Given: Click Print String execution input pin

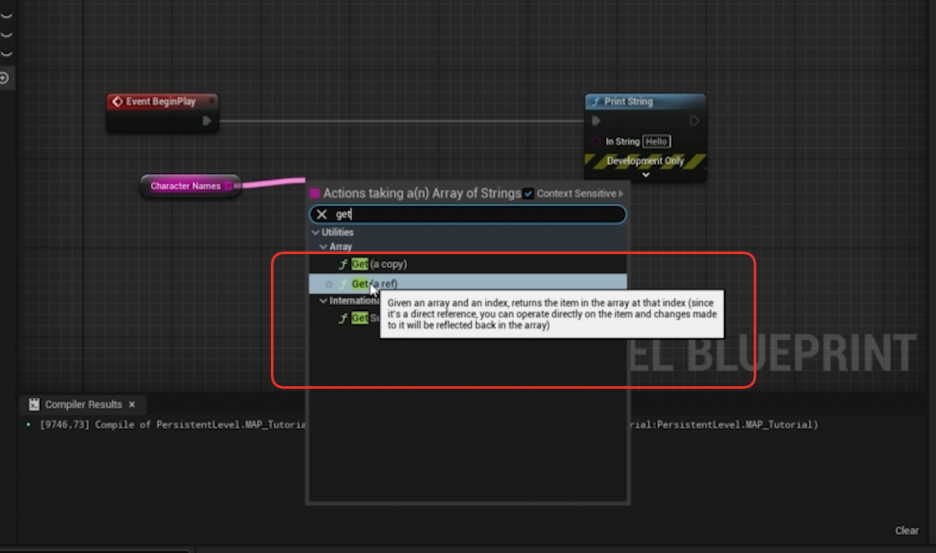Looking at the screenshot, I should 596,121.
